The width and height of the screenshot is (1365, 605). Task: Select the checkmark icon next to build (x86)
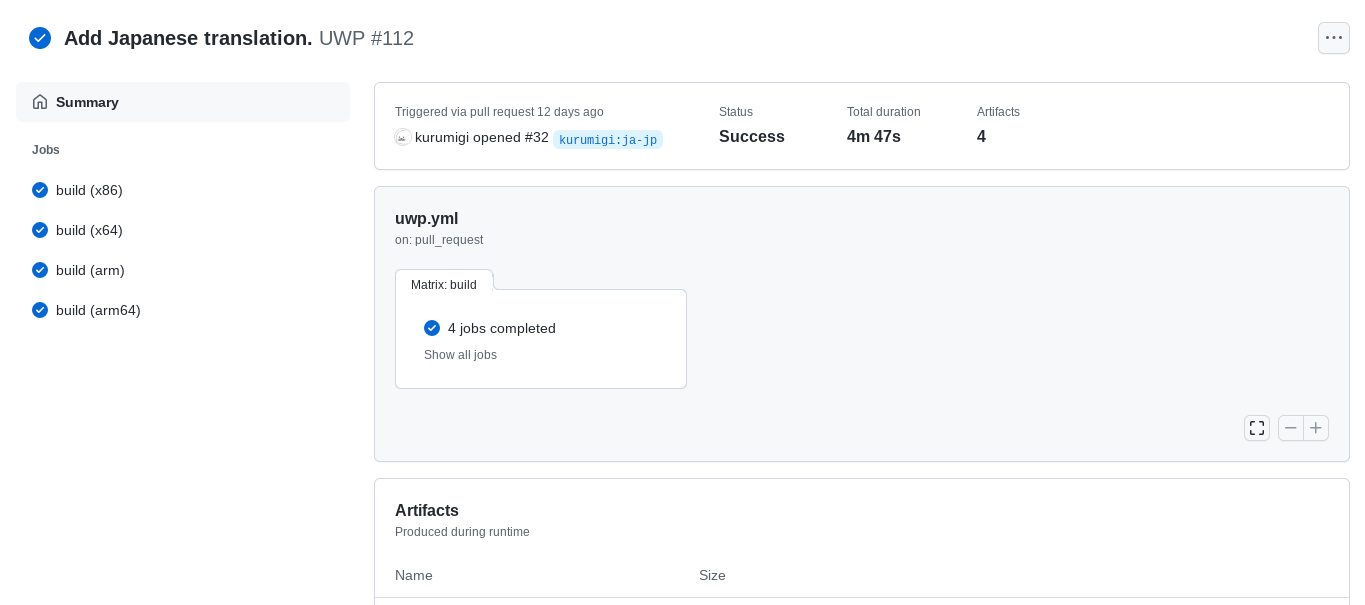pyautogui.click(x=40, y=190)
